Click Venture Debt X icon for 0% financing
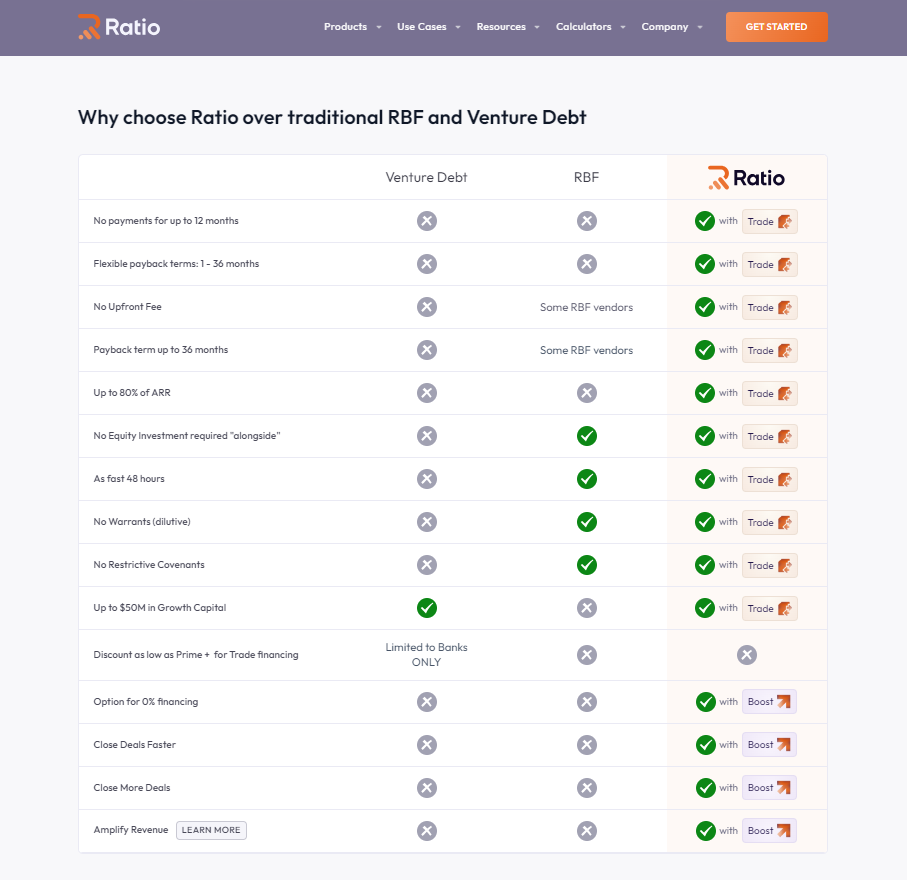This screenshot has width=907, height=880. 427,702
